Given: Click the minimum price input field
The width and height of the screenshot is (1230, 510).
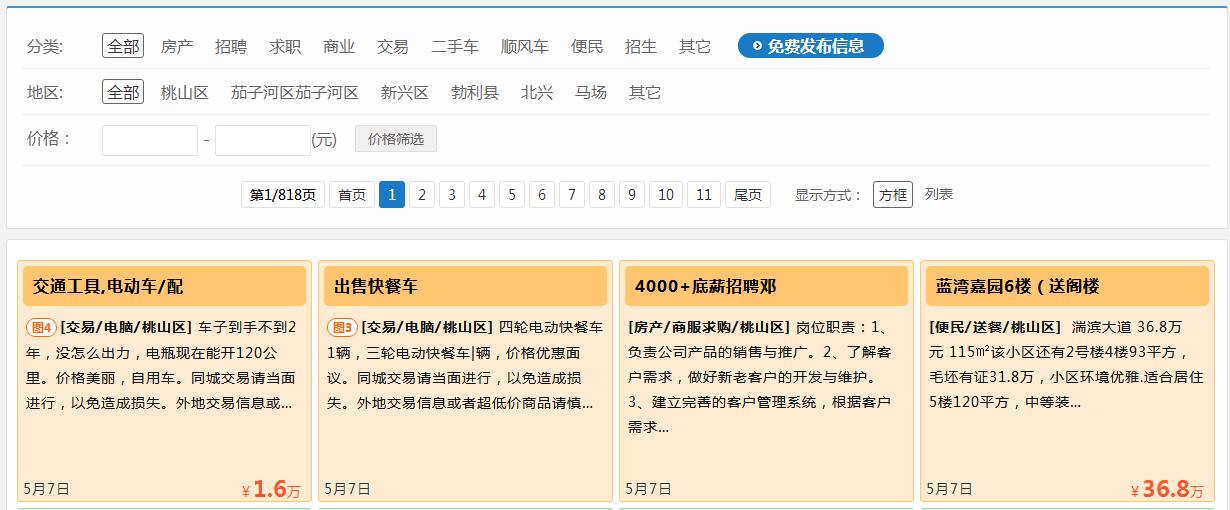Looking at the screenshot, I should click(x=150, y=140).
